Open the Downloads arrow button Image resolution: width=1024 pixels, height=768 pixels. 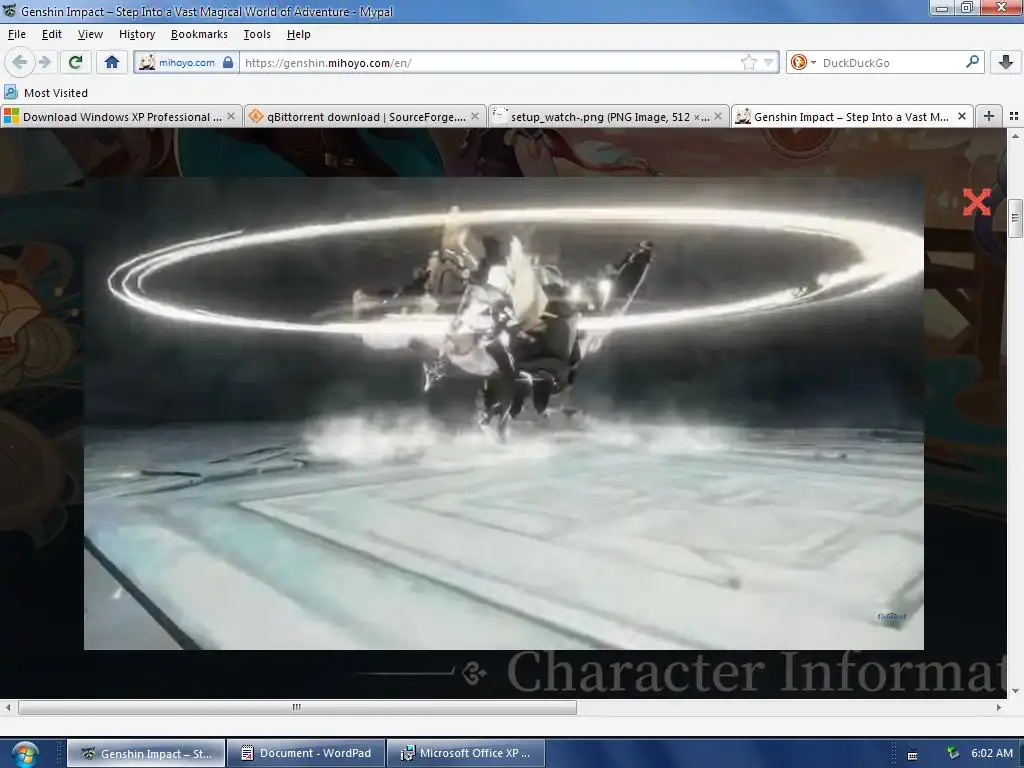[1006, 62]
